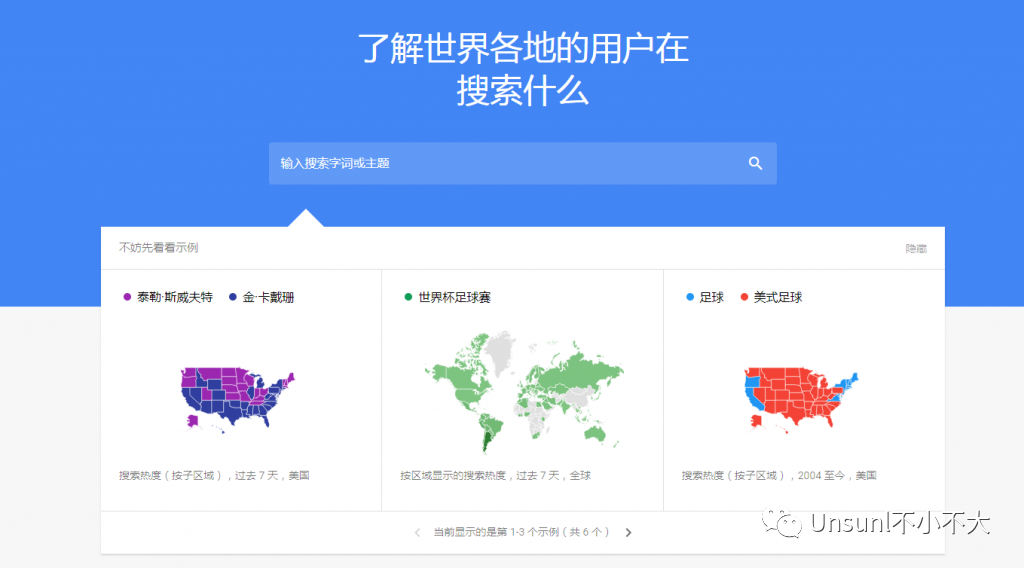
Task: Click the 金·卡戴珊 legend label
Action: coord(268,297)
